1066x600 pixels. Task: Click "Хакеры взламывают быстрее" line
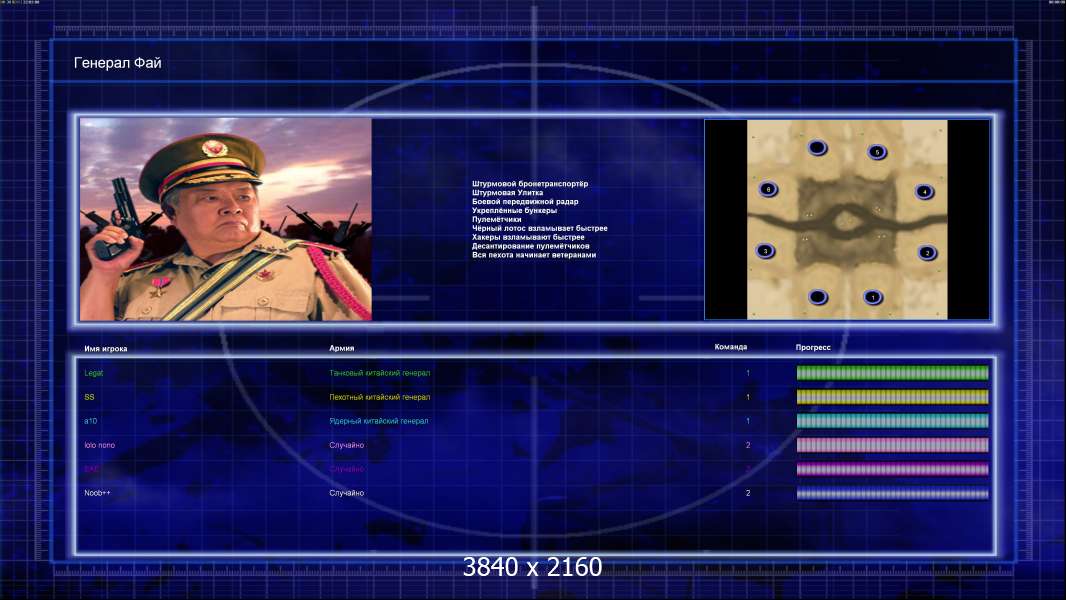click(x=528, y=237)
